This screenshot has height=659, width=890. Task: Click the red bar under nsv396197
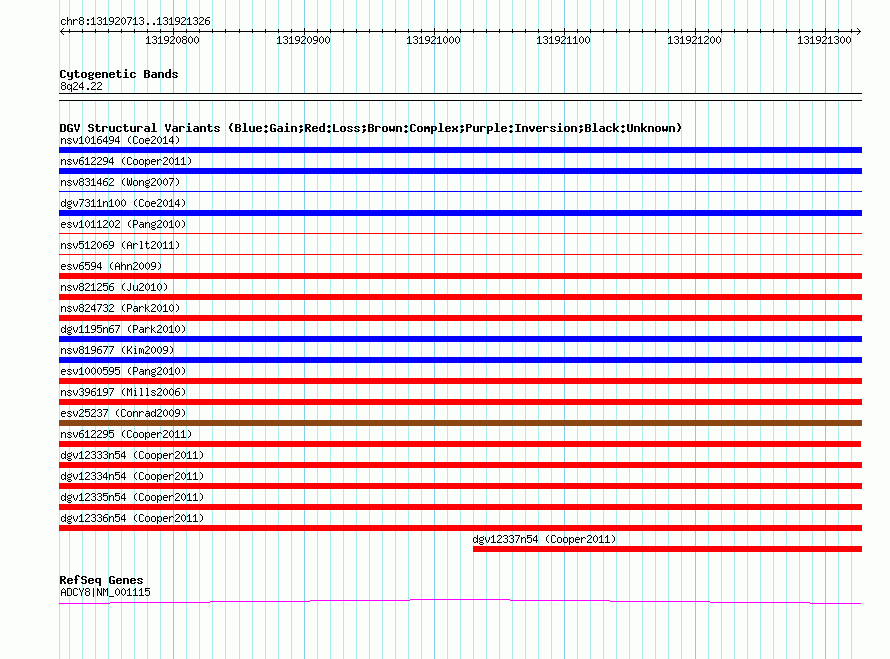(x=460, y=402)
